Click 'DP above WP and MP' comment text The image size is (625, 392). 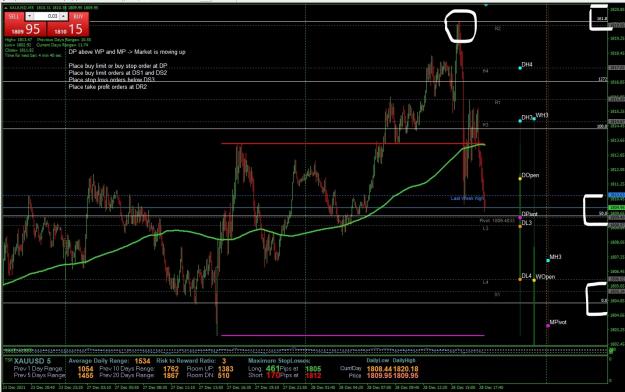[x=127, y=52]
